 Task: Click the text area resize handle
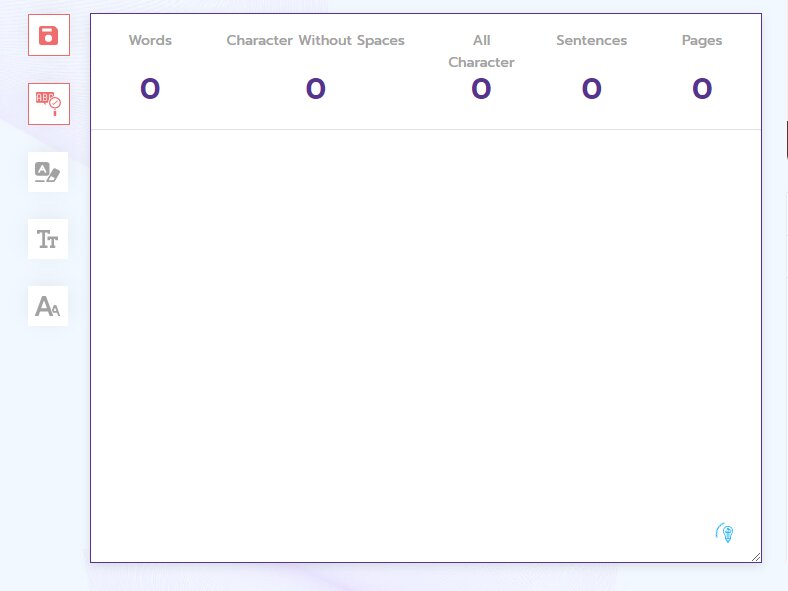[x=756, y=557]
